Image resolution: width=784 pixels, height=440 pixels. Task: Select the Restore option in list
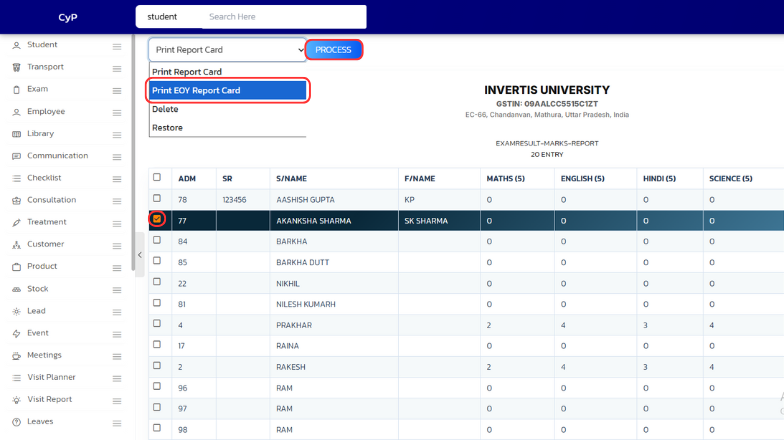(167, 128)
